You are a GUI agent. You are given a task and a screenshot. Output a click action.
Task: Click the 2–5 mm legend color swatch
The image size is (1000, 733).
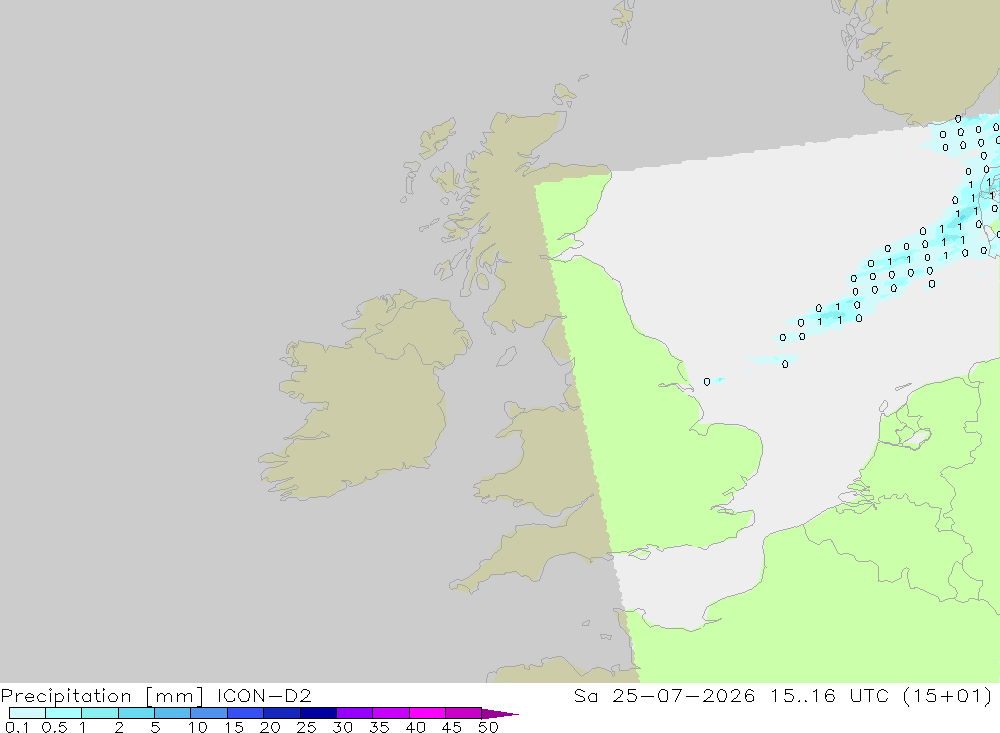tap(136, 713)
